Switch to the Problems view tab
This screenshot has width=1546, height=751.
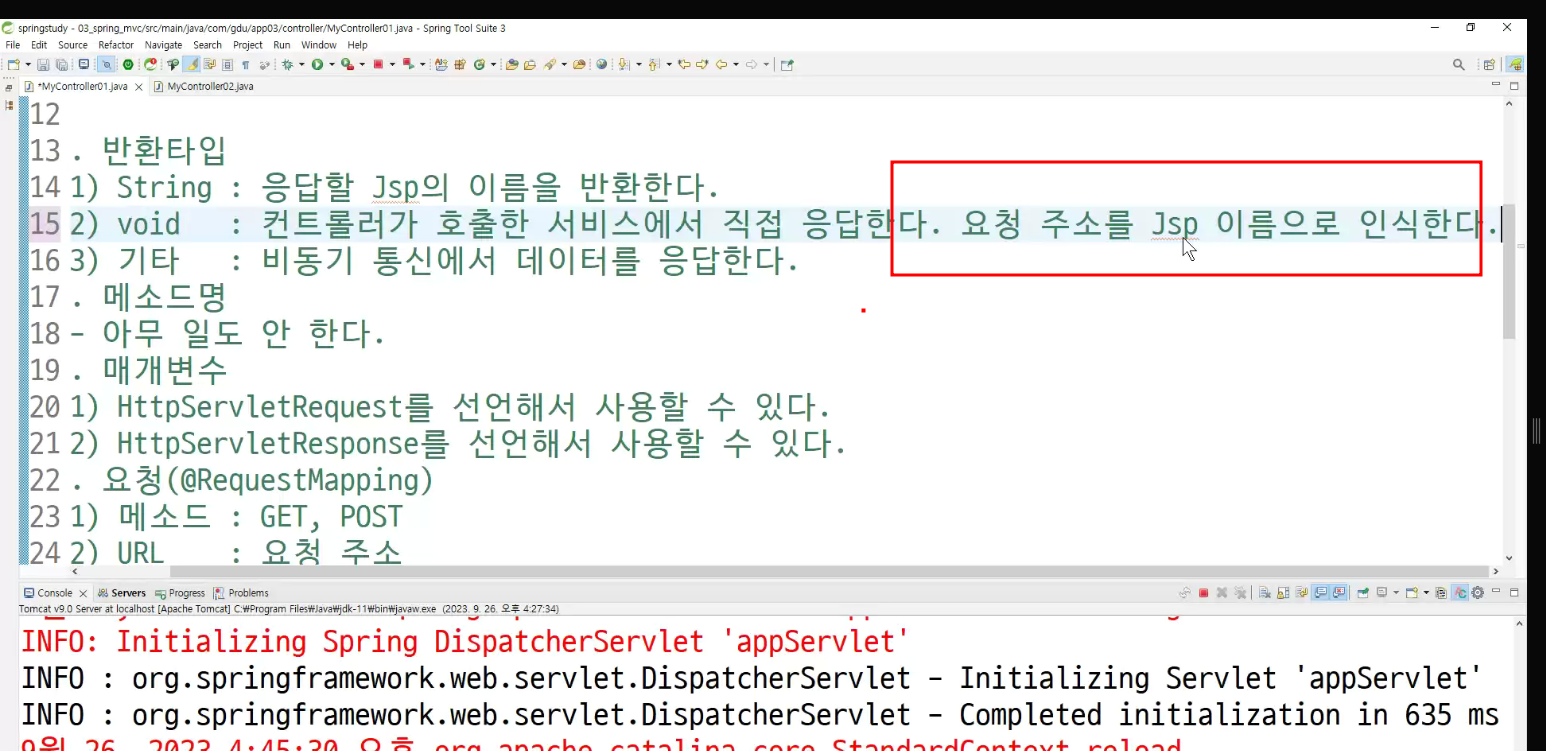click(x=241, y=593)
